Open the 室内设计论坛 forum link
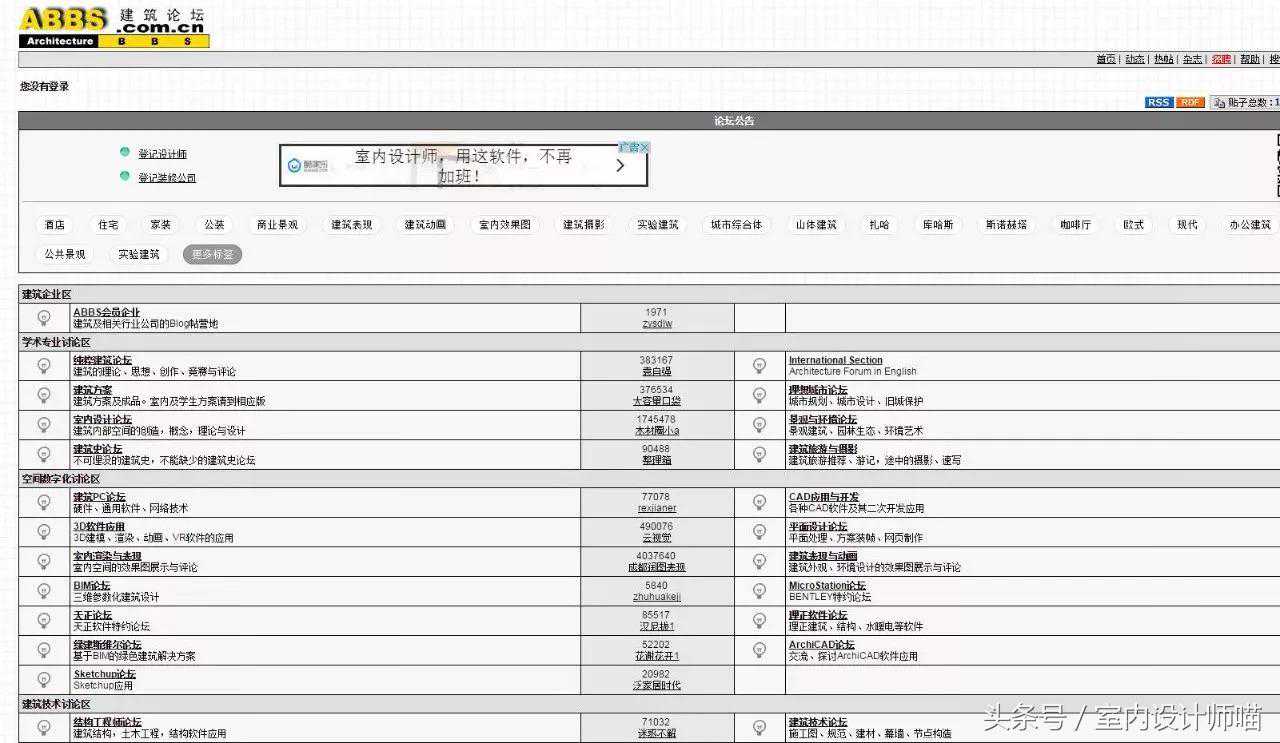Screen dimensions: 1280x743 pyautogui.click(x=102, y=419)
